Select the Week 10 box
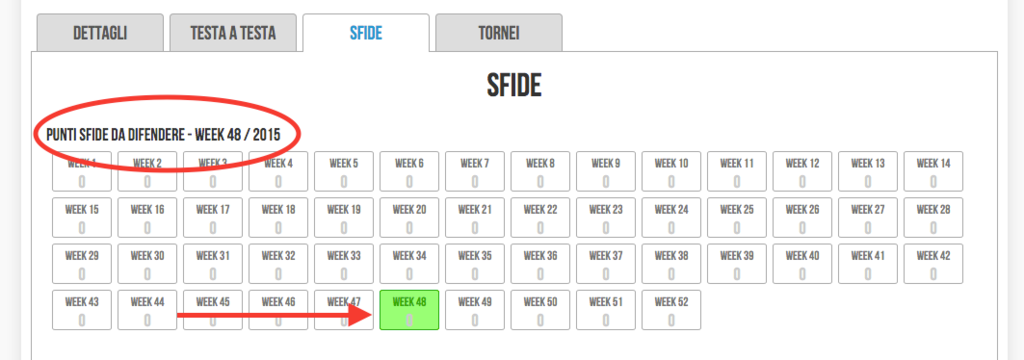 tap(671, 172)
